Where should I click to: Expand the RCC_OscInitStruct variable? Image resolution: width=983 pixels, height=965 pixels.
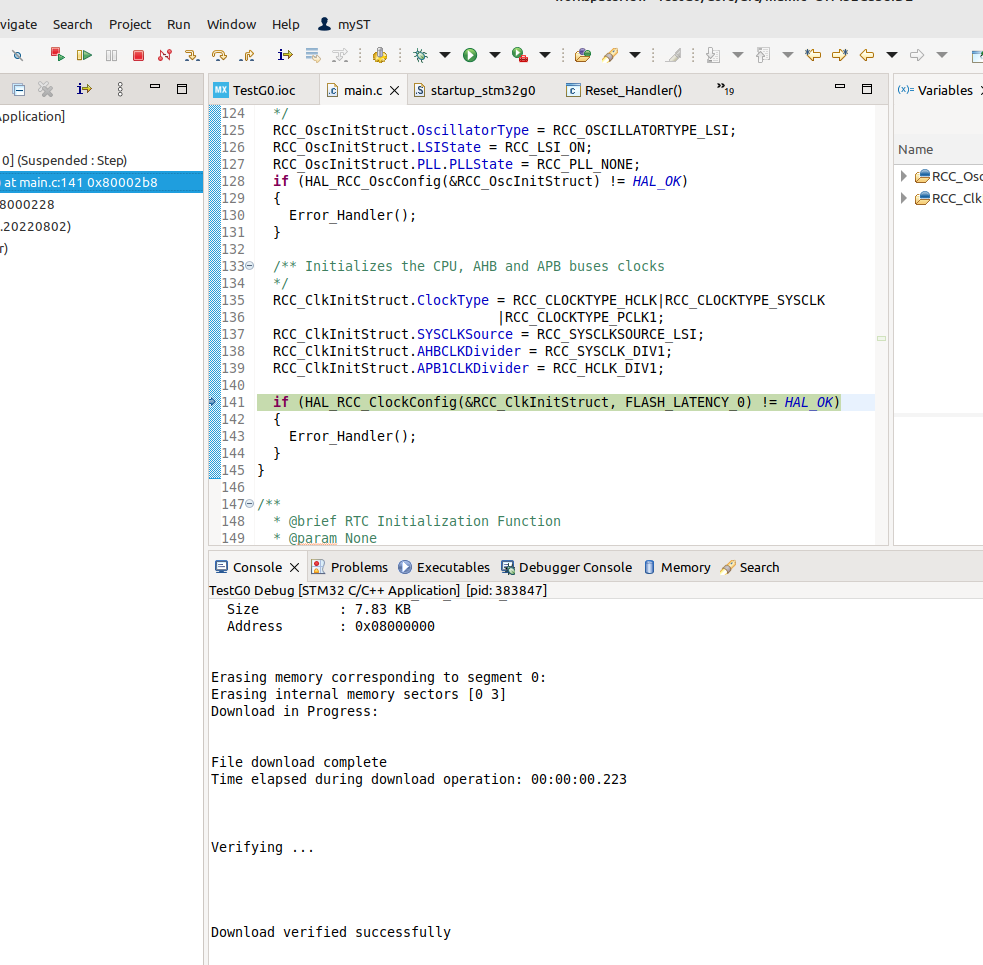(905, 176)
